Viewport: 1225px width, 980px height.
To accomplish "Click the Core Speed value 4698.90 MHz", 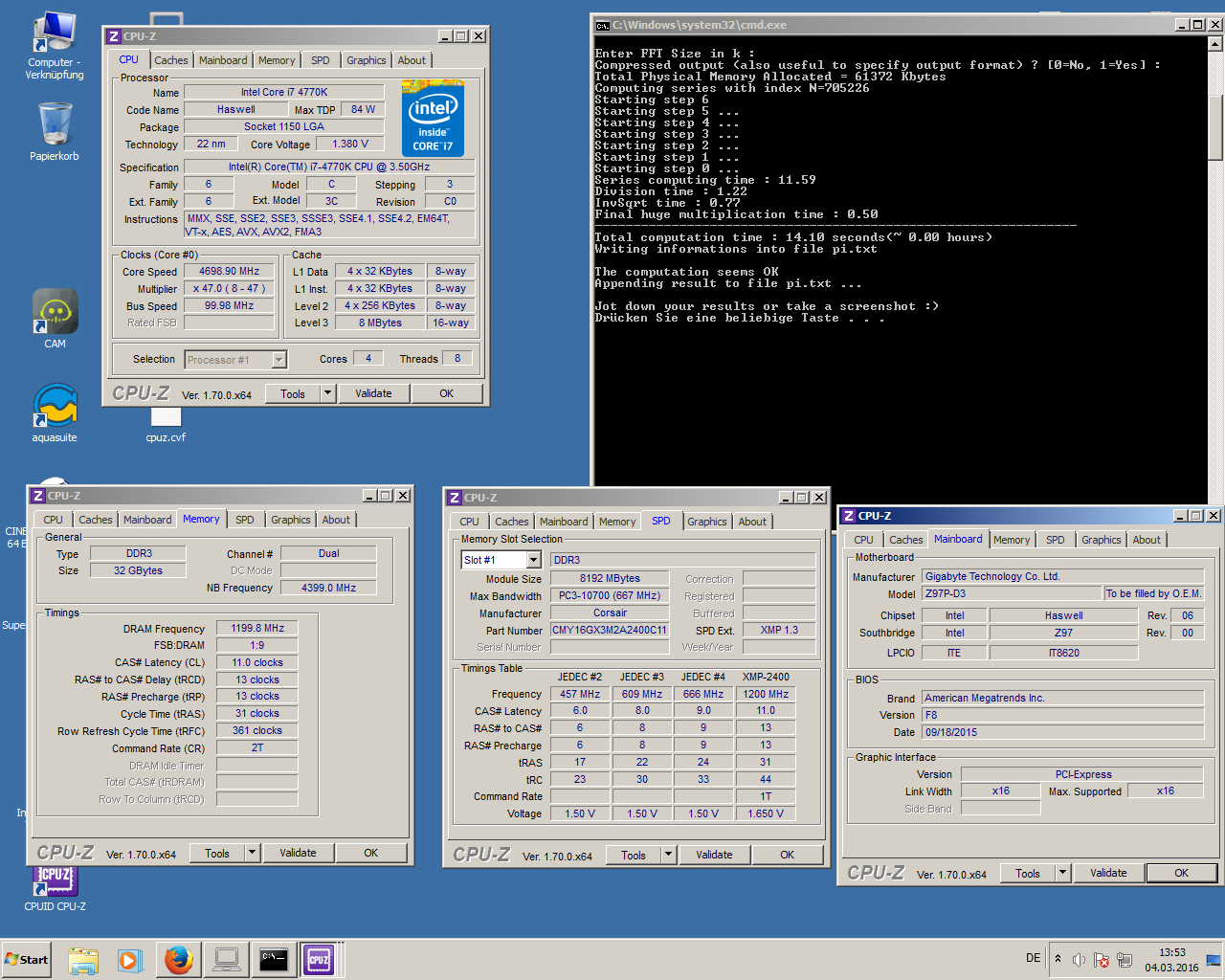I will (230, 271).
